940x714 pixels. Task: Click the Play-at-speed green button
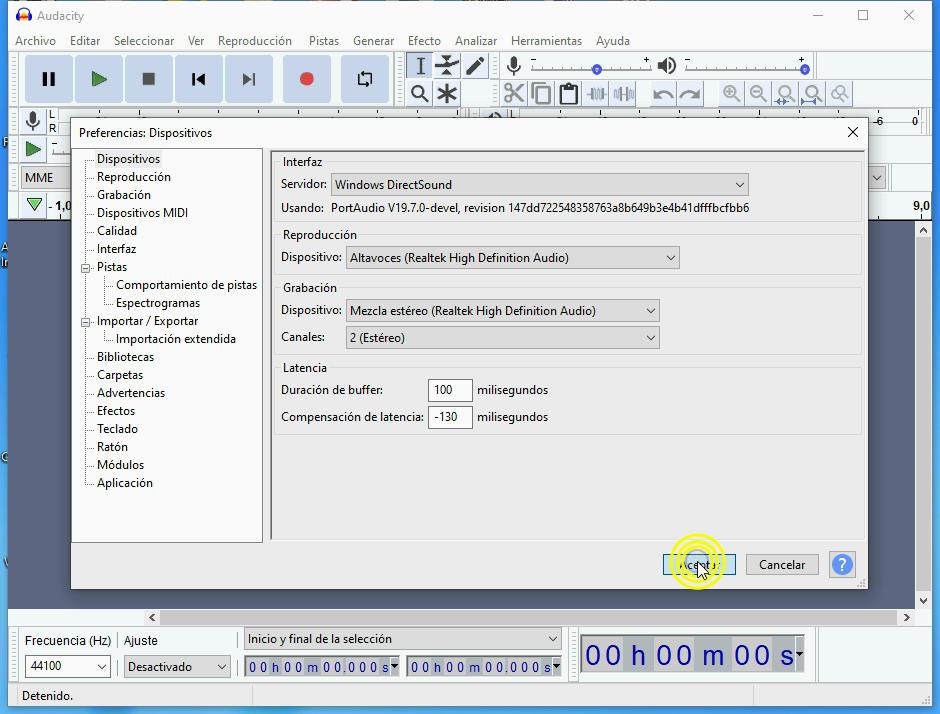pos(33,149)
